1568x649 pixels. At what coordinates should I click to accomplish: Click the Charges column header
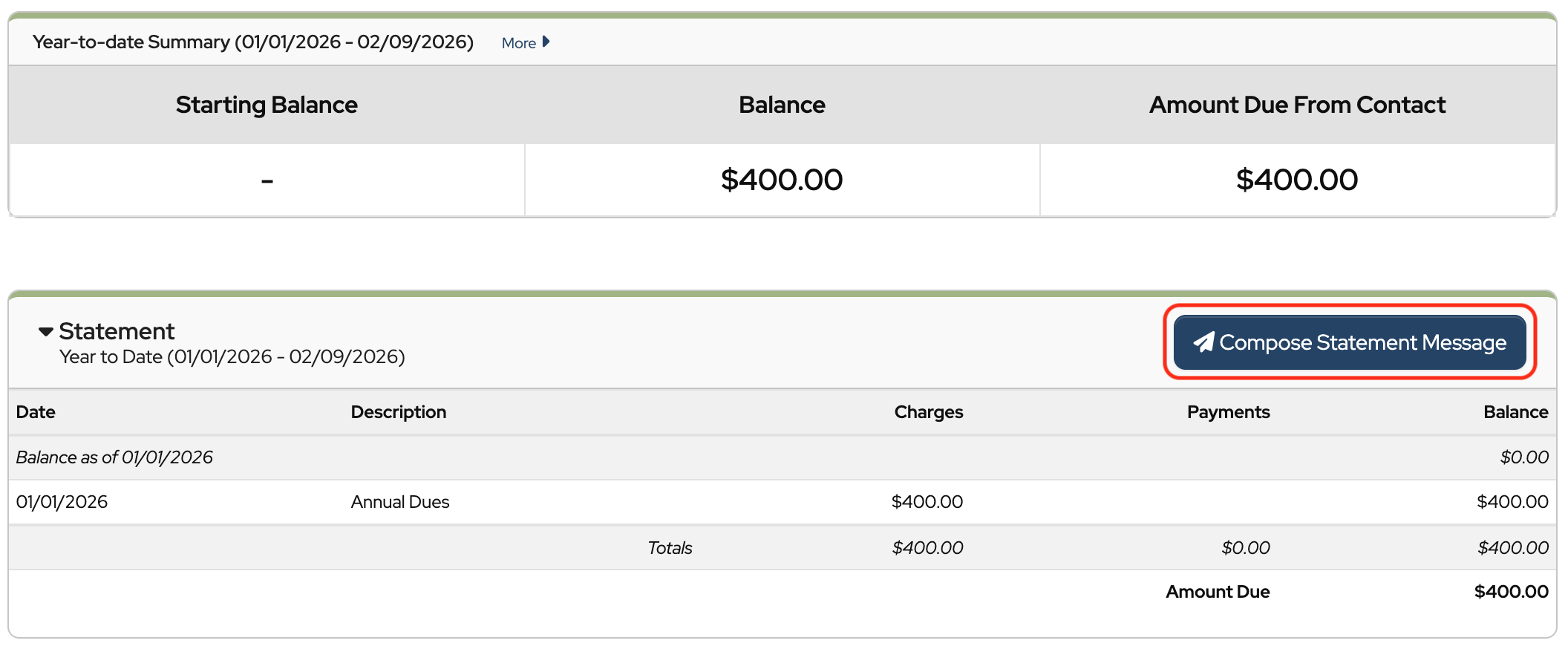click(928, 412)
